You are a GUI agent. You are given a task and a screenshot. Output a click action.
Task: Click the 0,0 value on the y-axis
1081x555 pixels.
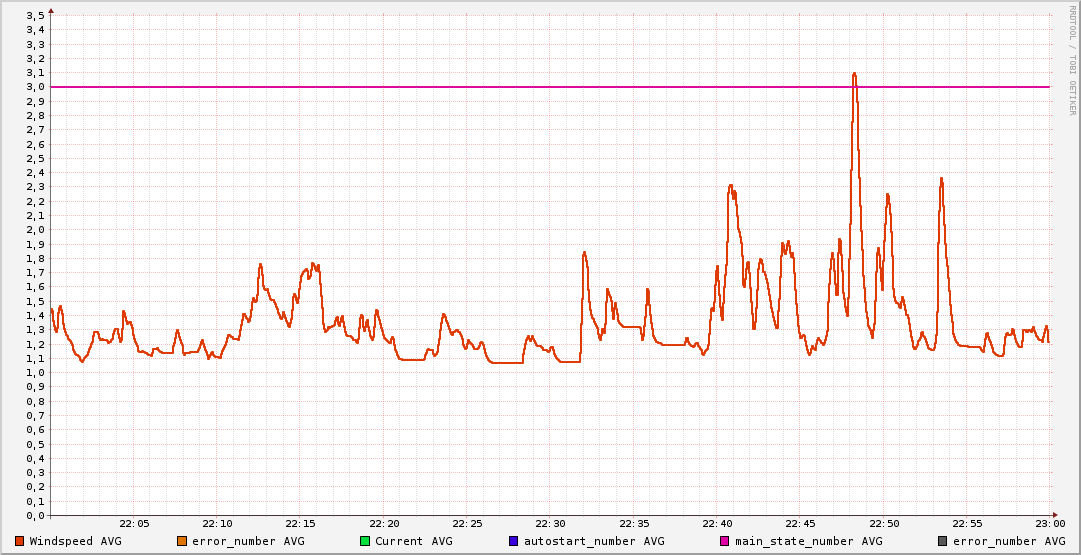coord(35,516)
